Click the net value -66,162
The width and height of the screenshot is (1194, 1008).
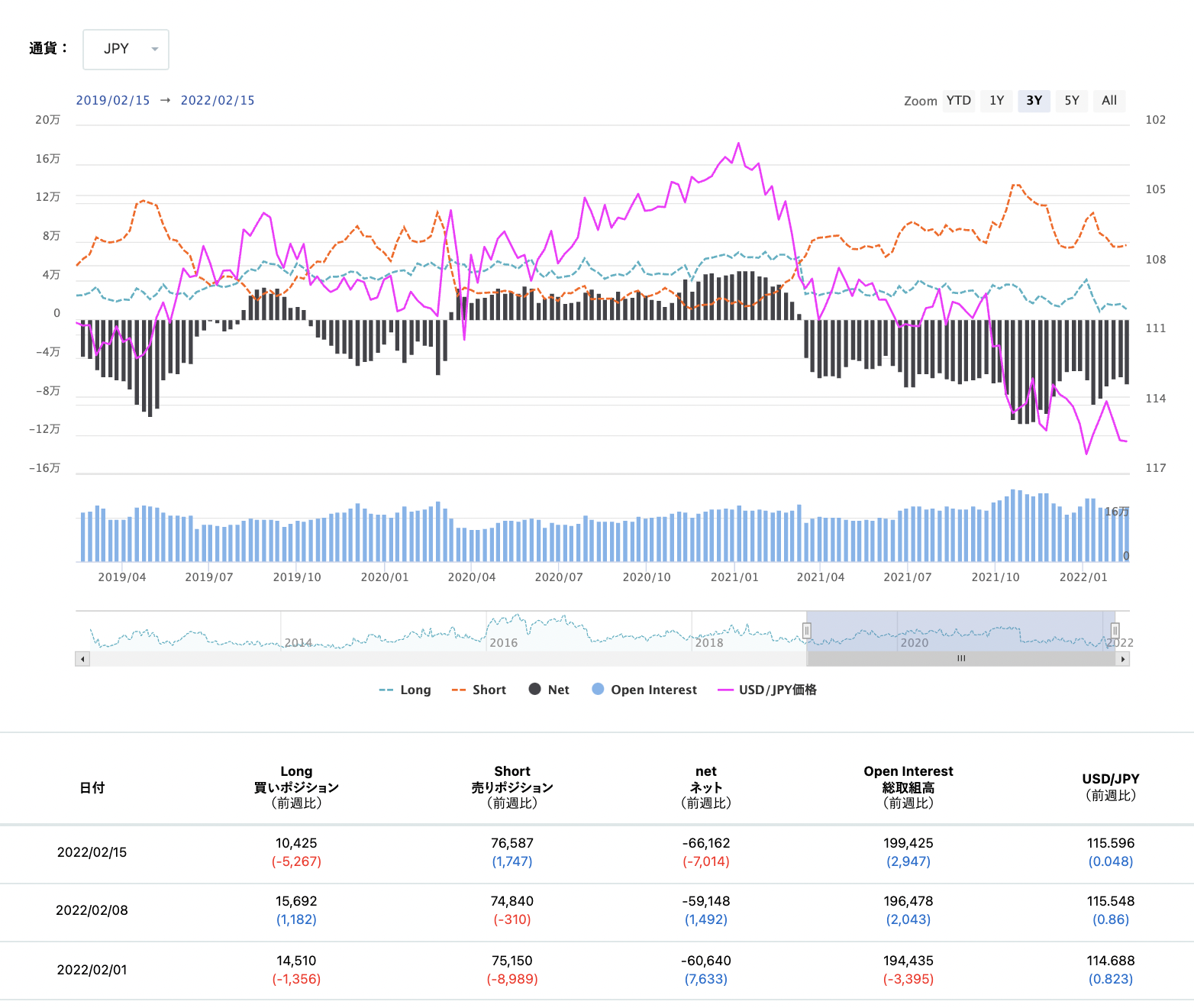coord(706,843)
